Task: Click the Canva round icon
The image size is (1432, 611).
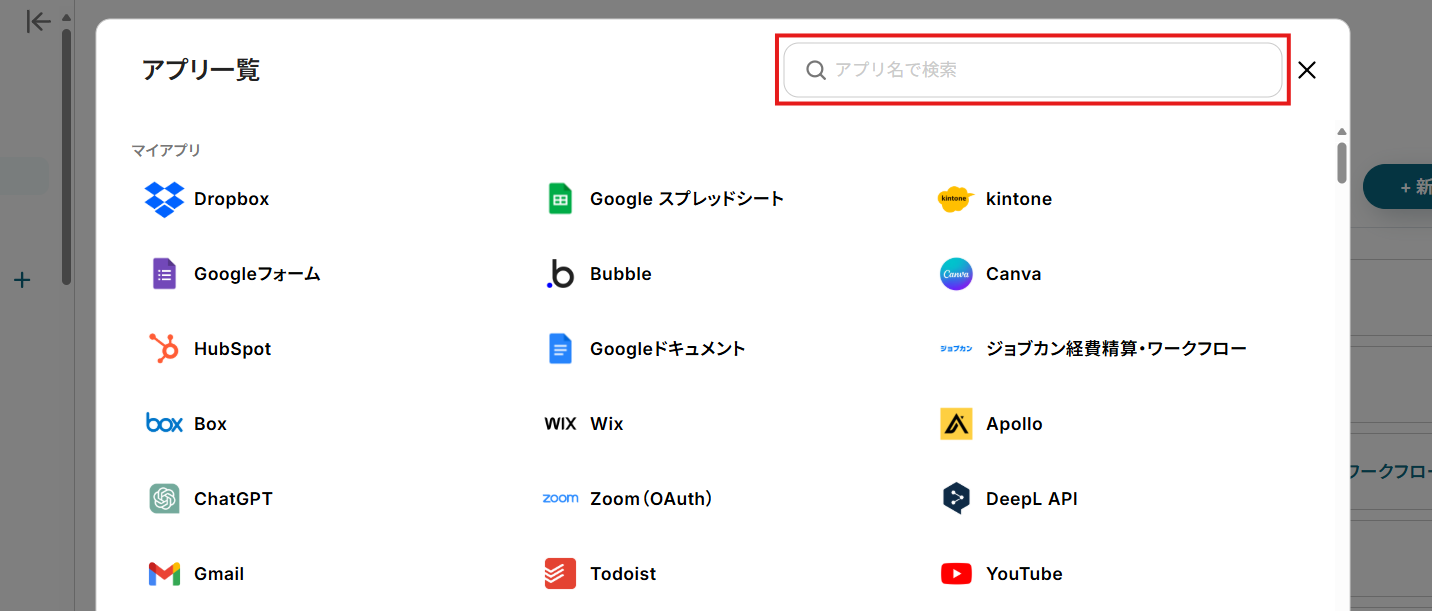Action: [956, 274]
